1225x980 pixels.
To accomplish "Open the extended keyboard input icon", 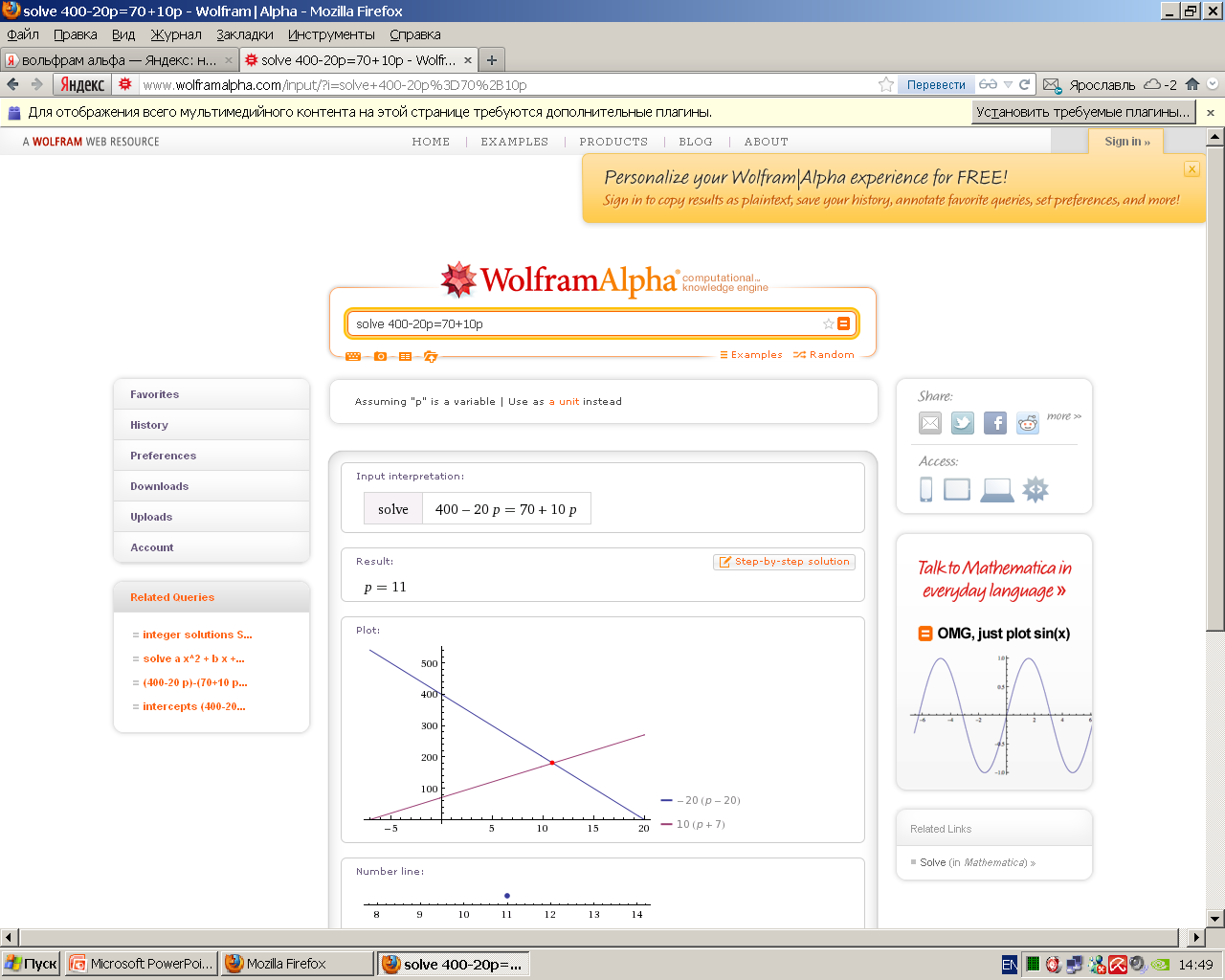I will [353, 356].
